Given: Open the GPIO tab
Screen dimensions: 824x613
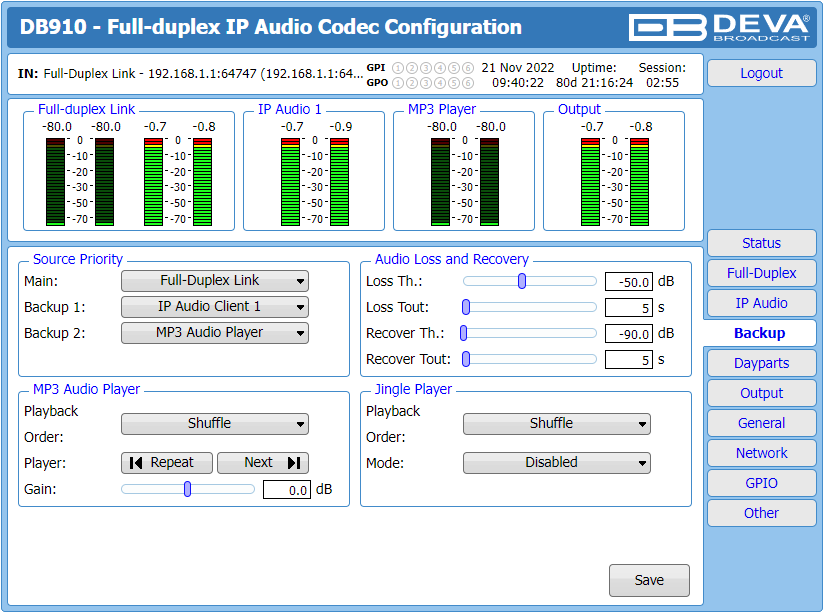Looking at the screenshot, I should click(x=761, y=483).
